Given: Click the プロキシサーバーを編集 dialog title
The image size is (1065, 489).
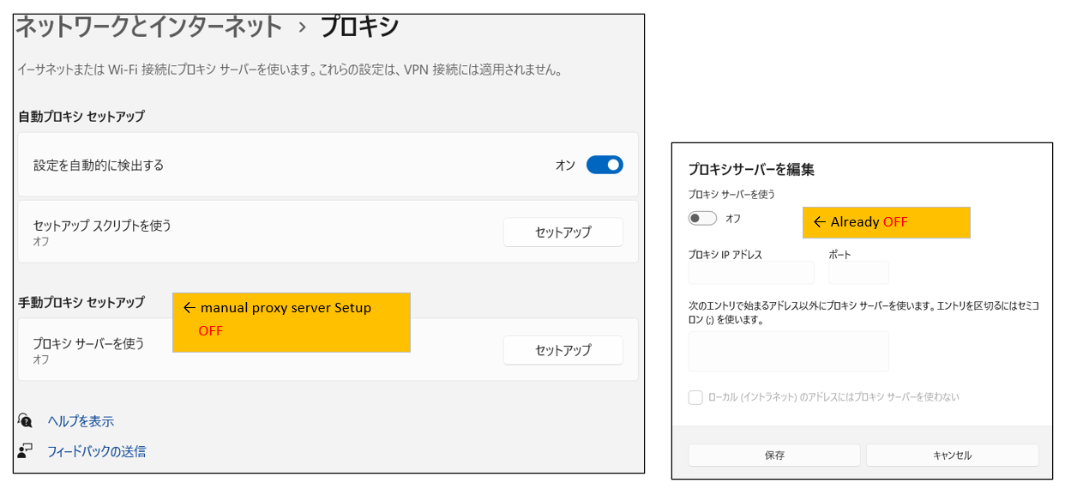Looking at the screenshot, I should click(x=751, y=170).
